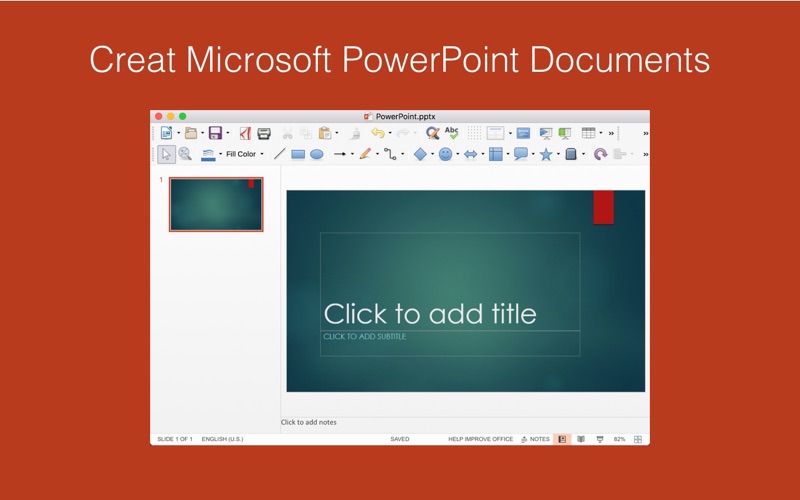Start Slide Show from status bar icon
This screenshot has width=800, height=500.
600,439
